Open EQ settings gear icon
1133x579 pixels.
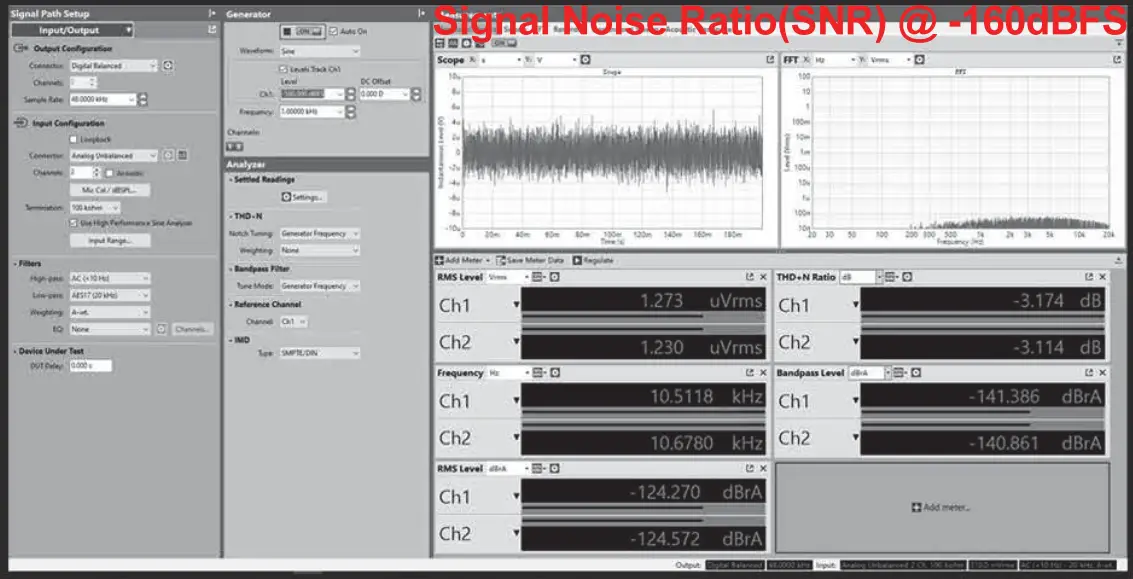pyautogui.click(x=162, y=329)
